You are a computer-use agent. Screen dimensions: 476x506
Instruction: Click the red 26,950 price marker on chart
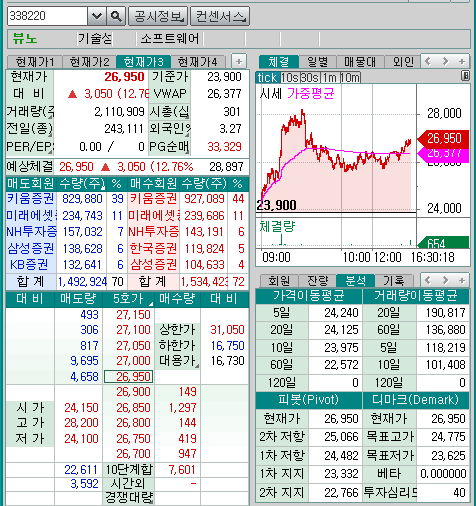(x=444, y=138)
